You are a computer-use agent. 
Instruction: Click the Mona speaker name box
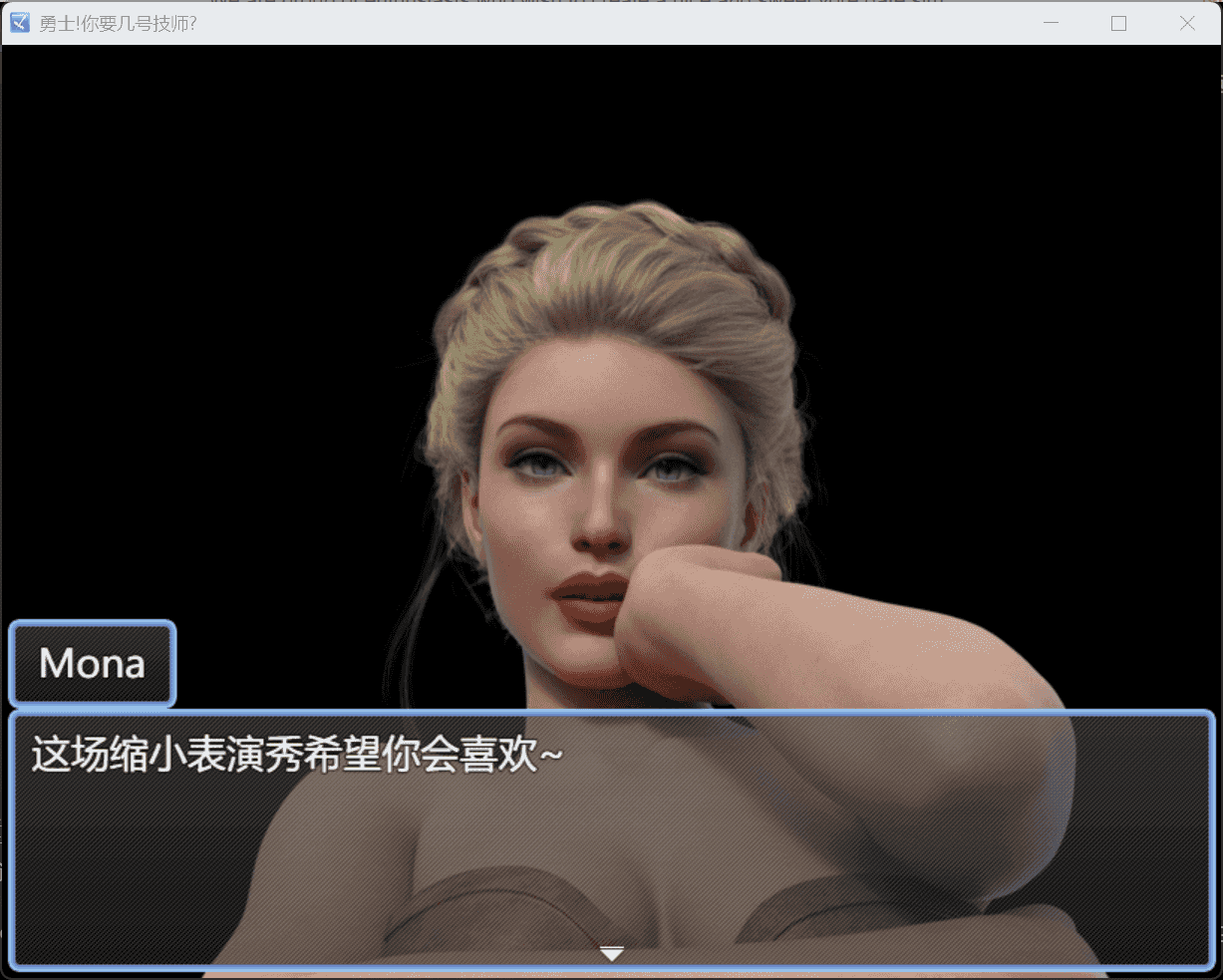pos(93,664)
